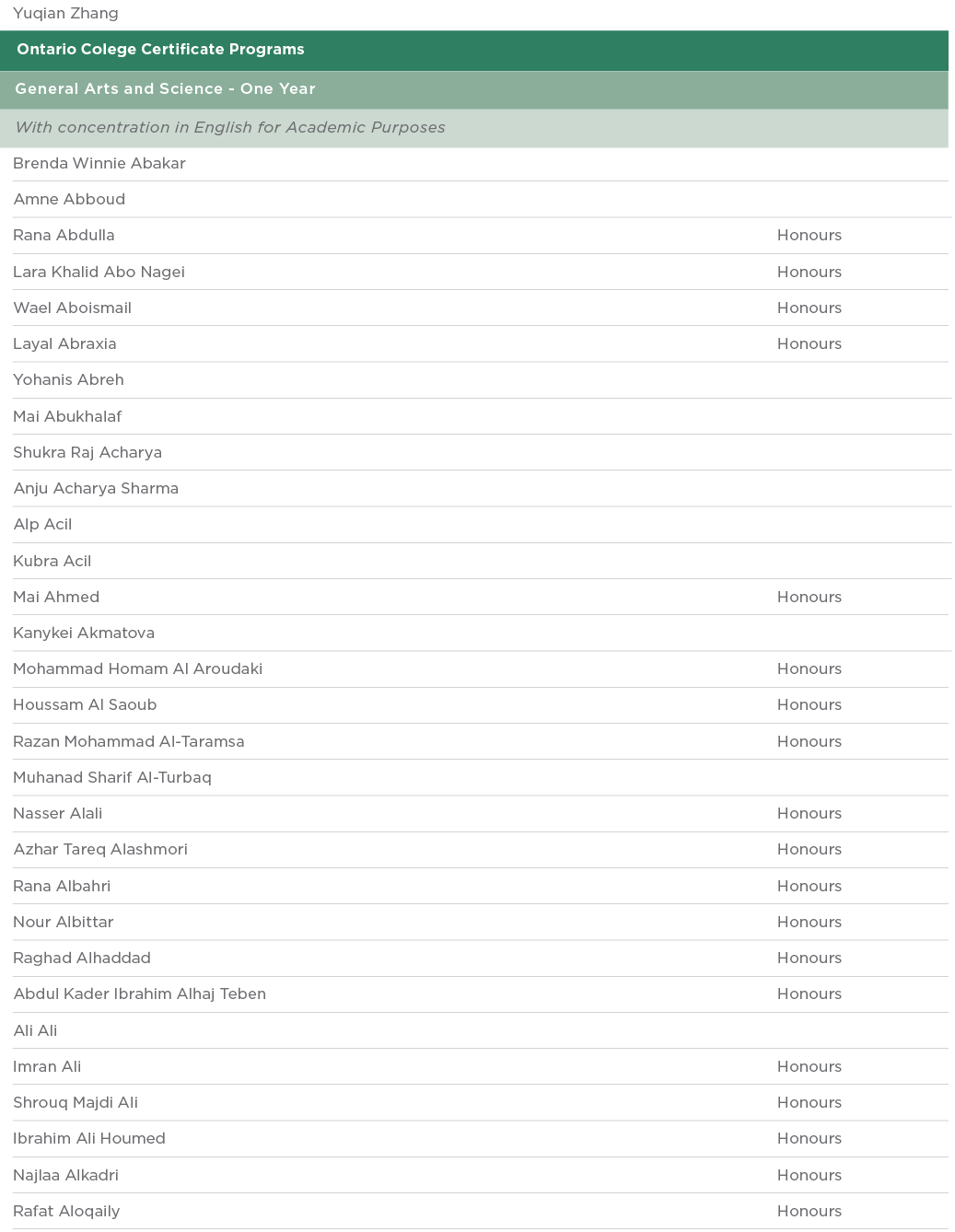This screenshot has height=1232, width=955.
Task: Select the Ali Ali row
Action: [35, 1031]
